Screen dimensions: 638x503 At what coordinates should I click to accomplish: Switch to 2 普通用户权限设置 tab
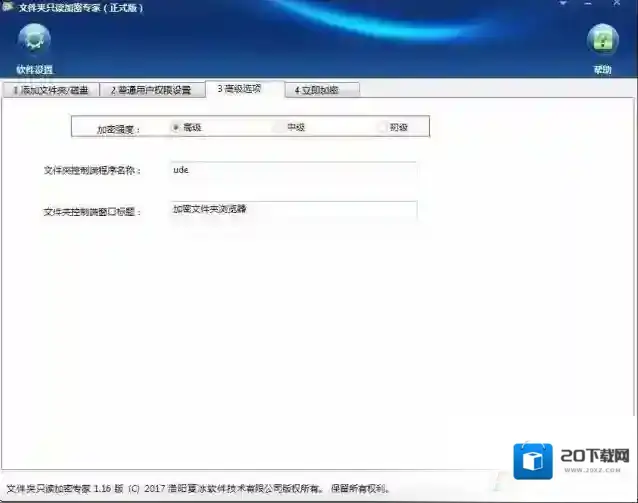pos(151,90)
